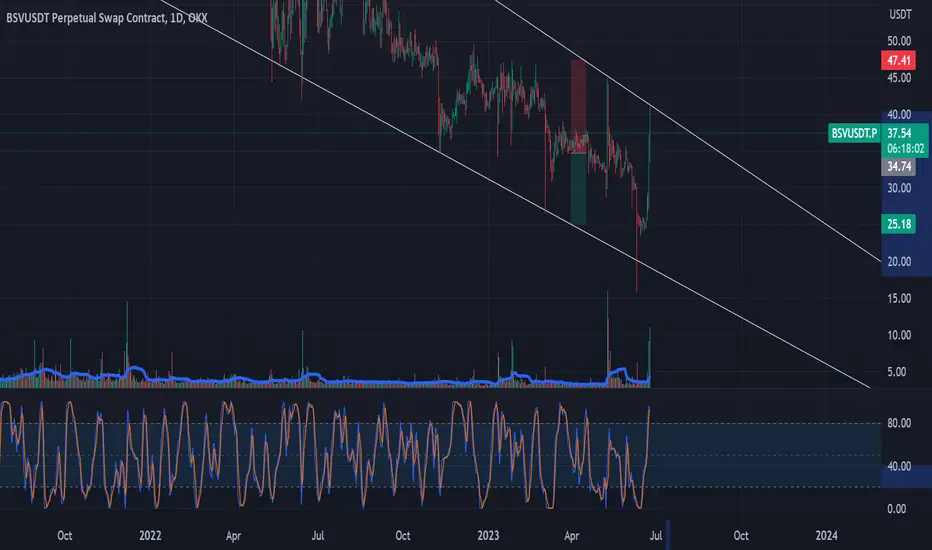Select the 50.00 price axis tick
Screen dimensions: 932x550
(x=899, y=41)
